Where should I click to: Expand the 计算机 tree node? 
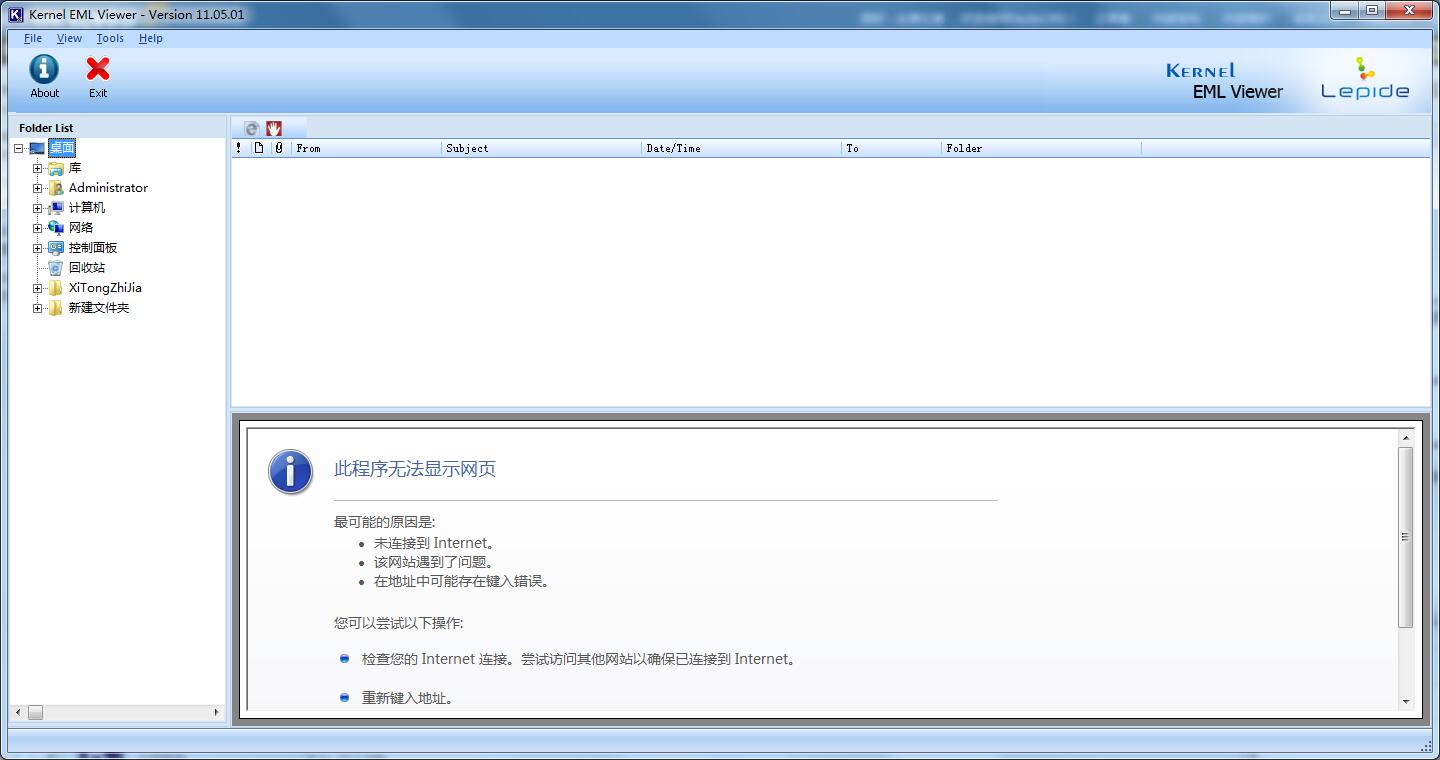tap(37, 208)
